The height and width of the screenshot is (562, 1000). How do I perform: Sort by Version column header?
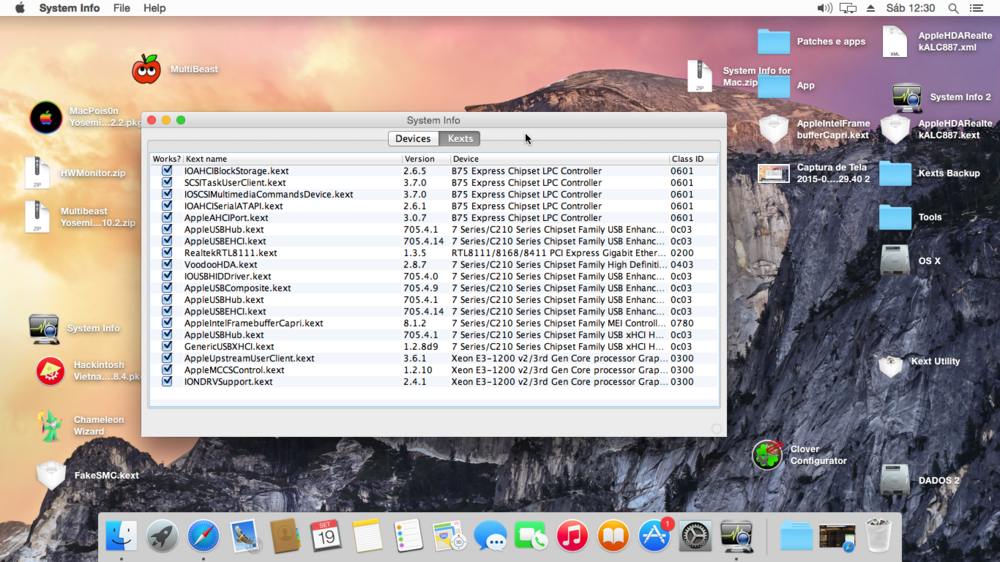pos(425,159)
